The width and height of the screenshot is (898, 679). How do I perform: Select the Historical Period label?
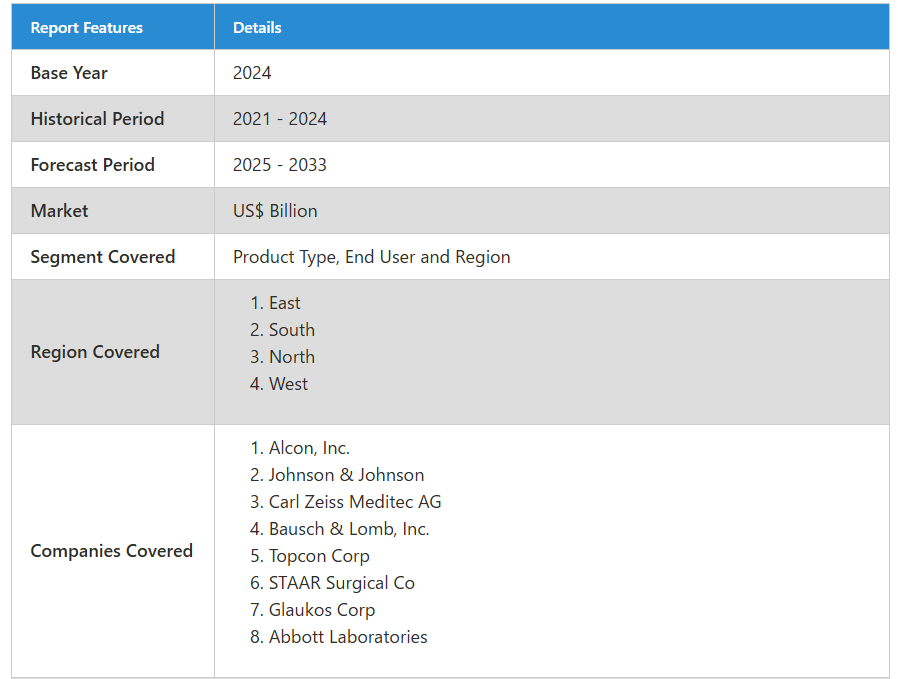coord(97,119)
